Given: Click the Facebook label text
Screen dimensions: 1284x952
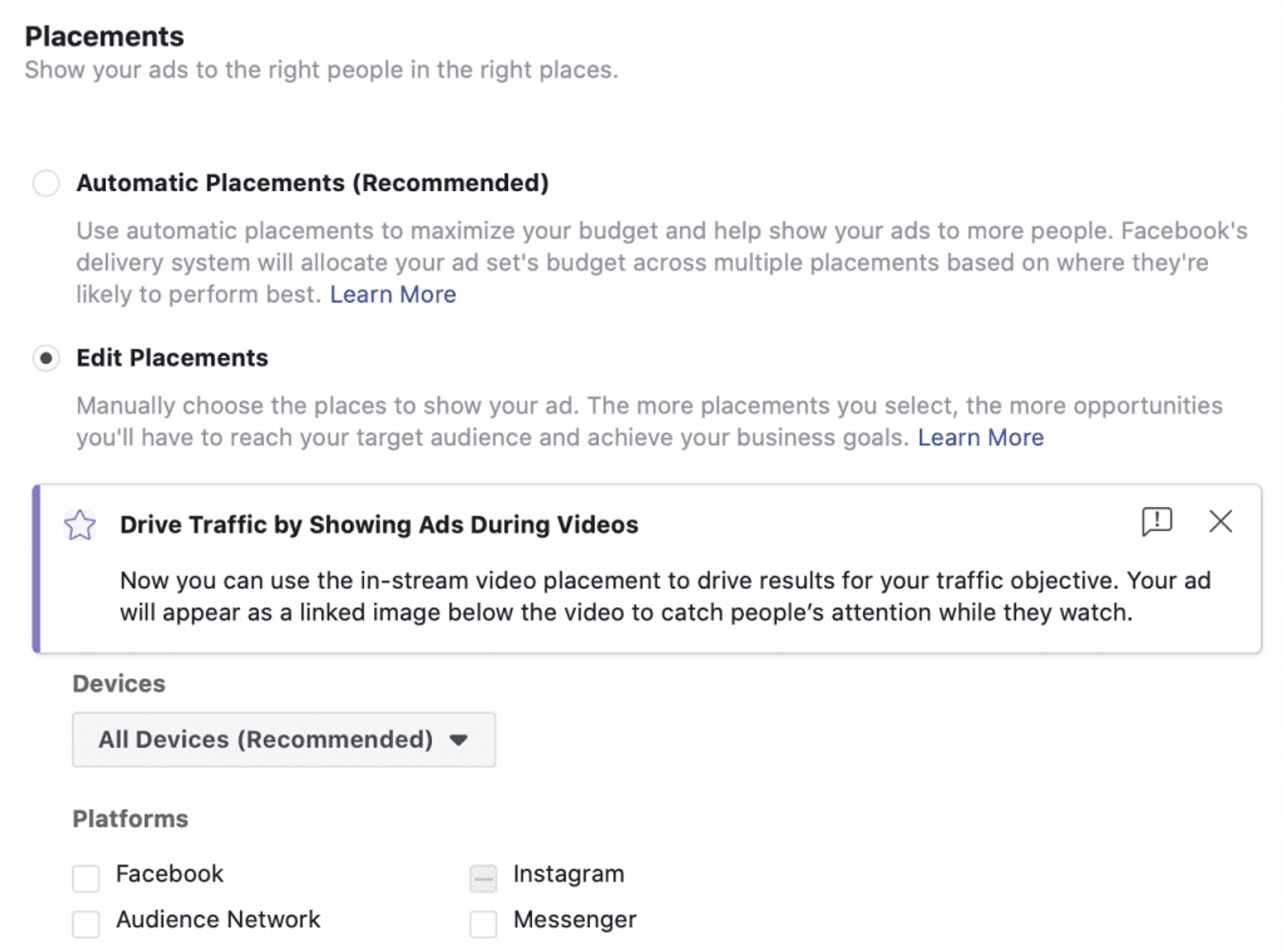Looking at the screenshot, I should pyautogui.click(x=169, y=873).
